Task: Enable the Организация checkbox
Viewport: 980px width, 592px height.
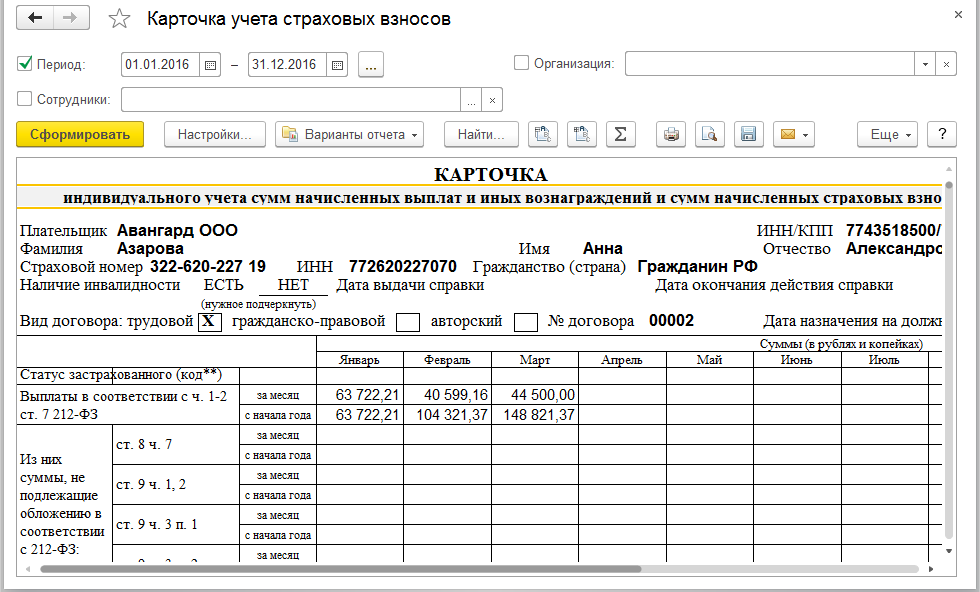Action: click(x=521, y=63)
